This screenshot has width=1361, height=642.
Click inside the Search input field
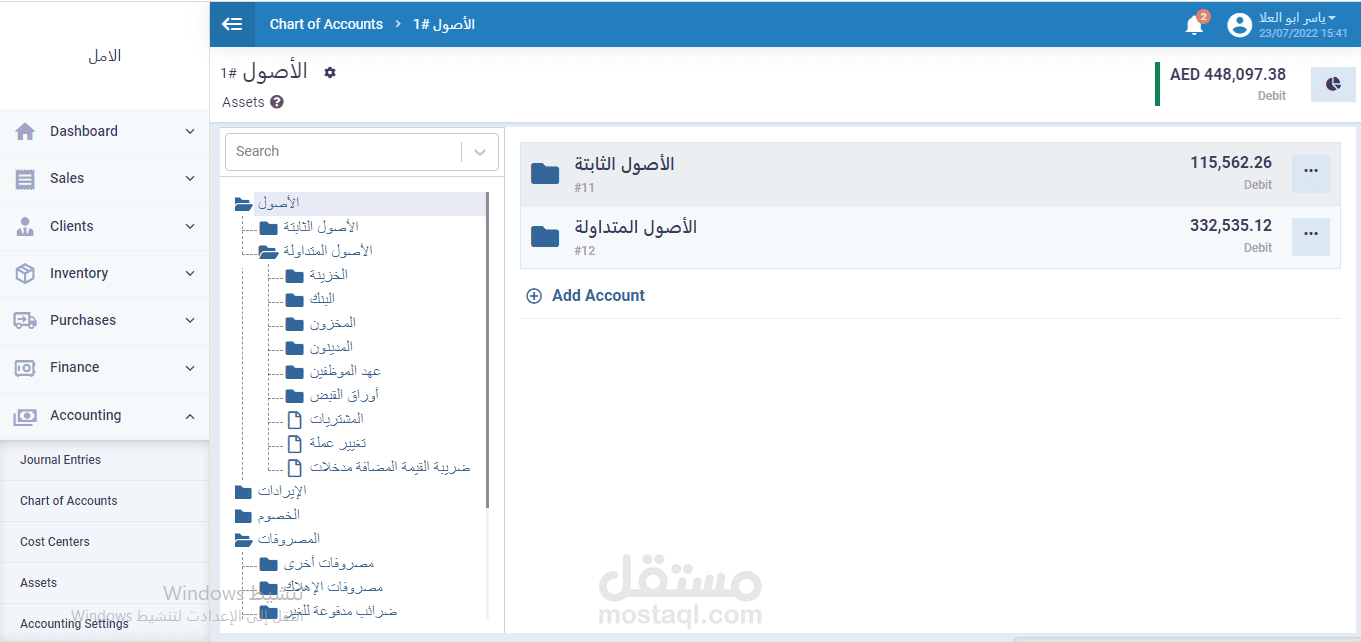pos(340,151)
